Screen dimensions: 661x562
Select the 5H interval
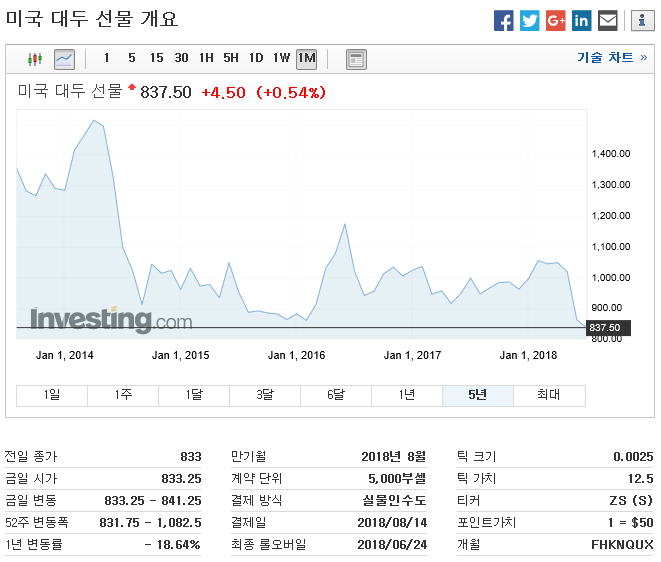(231, 58)
